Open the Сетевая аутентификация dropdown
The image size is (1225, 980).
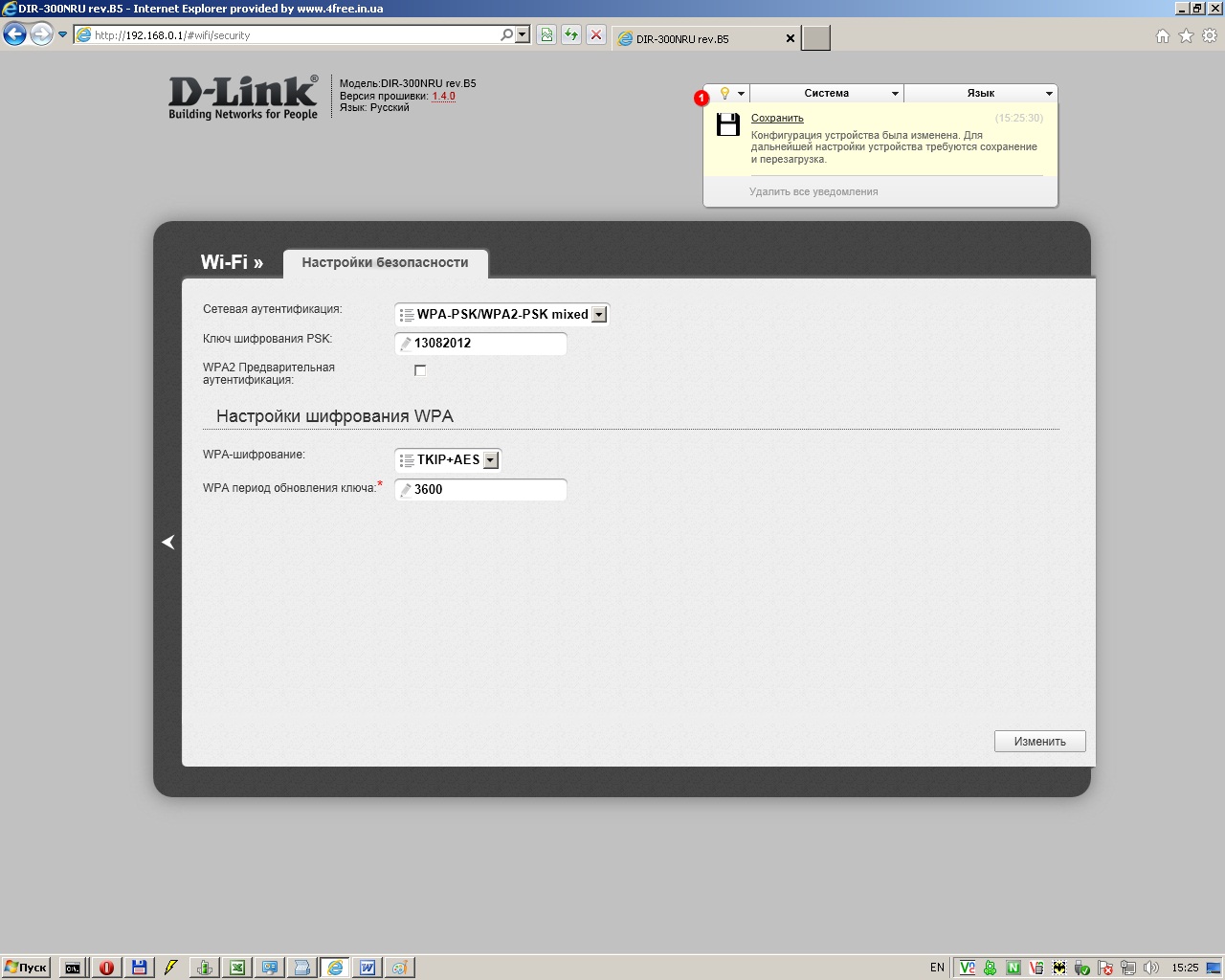pos(502,314)
